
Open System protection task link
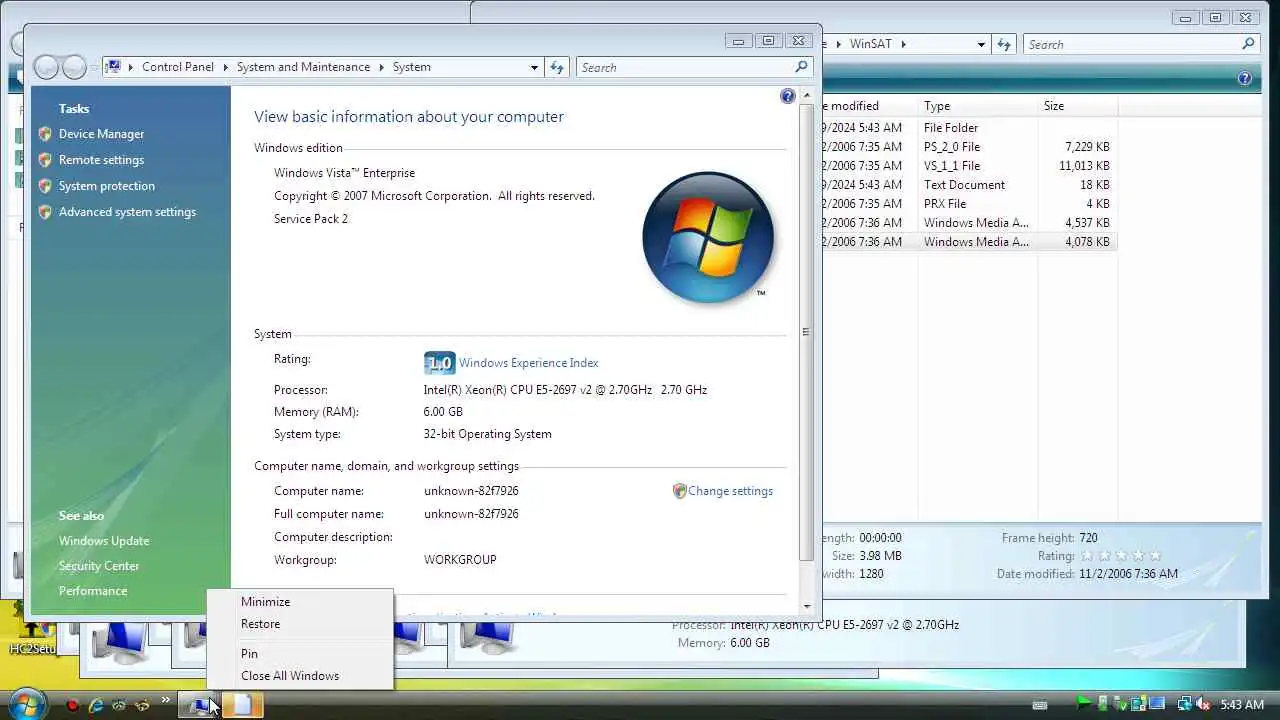106,186
